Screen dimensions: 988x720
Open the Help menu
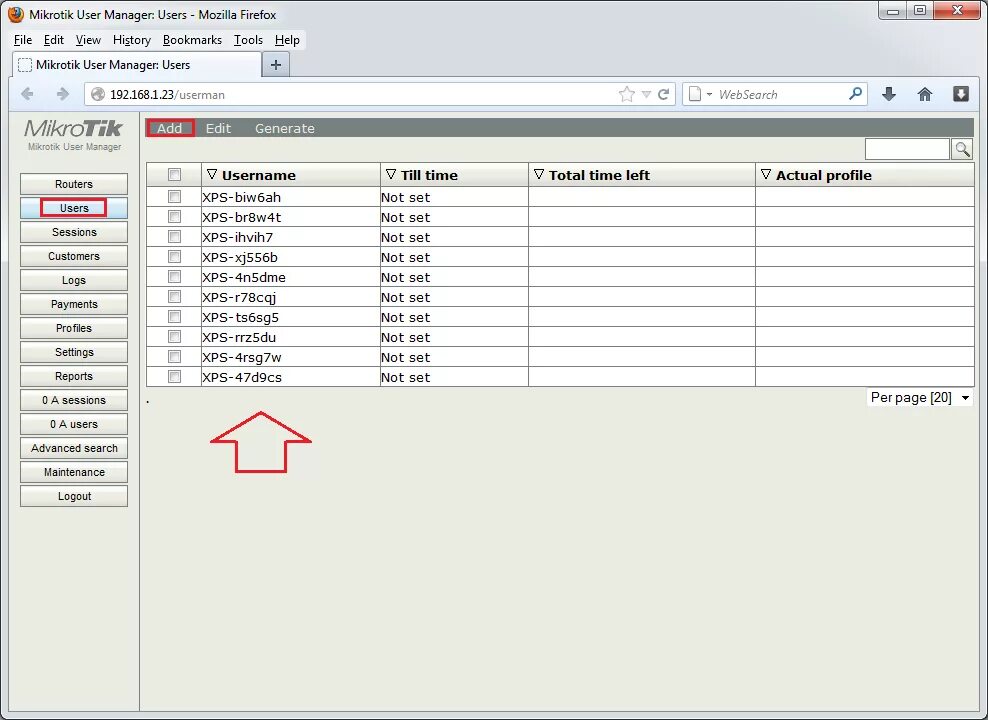coord(287,40)
